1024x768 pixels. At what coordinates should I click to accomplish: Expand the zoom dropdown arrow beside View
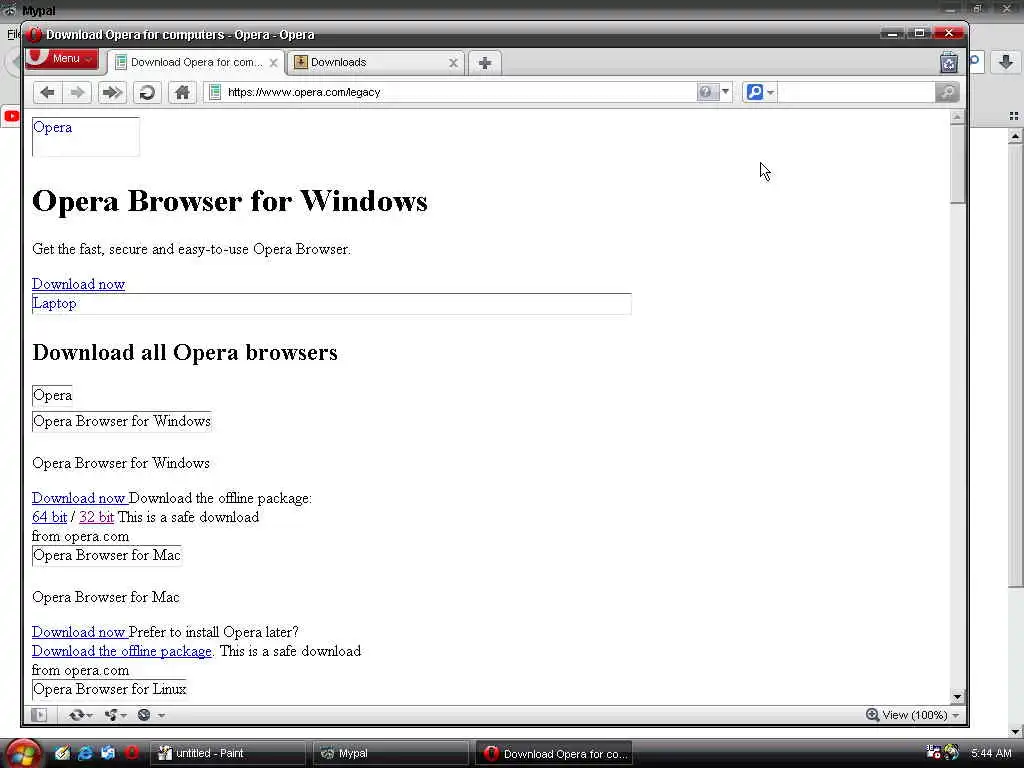tap(955, 716)
